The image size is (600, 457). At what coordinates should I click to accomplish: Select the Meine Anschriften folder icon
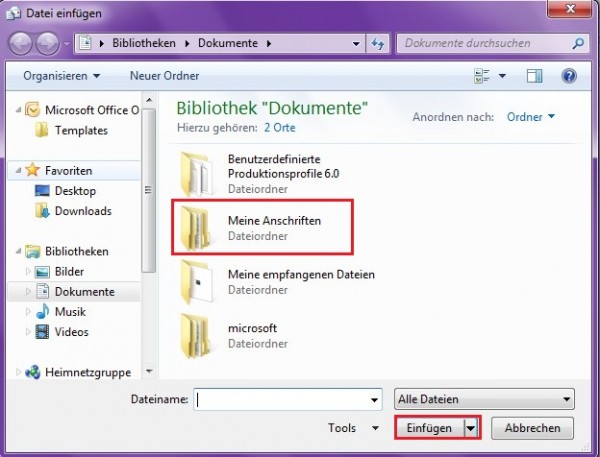tap(196, 228)
